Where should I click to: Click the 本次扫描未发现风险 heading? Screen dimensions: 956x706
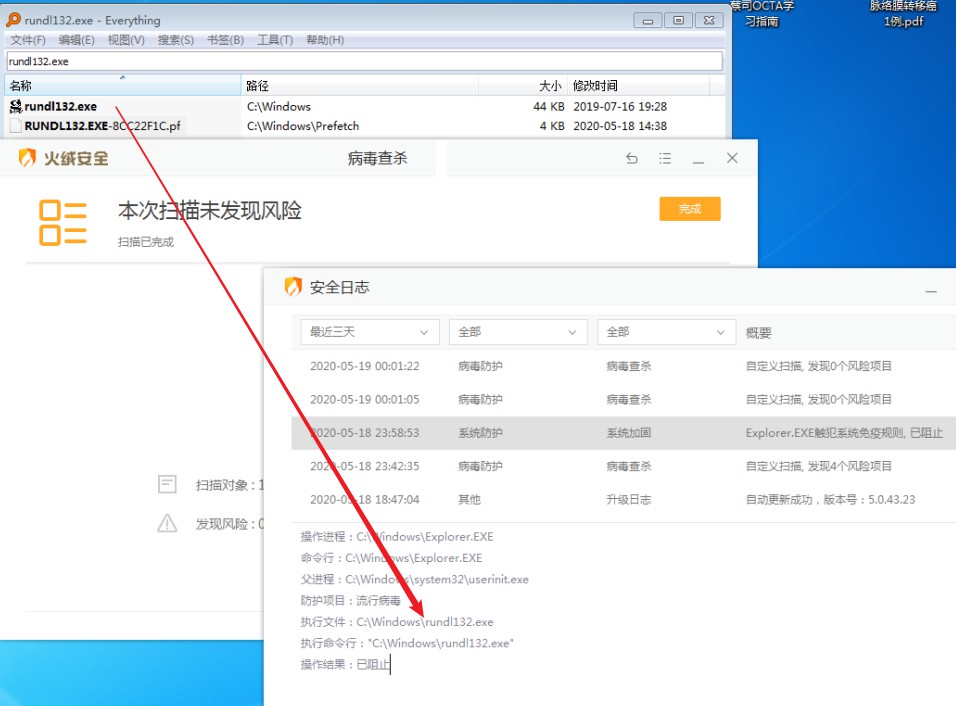[x=210, y=210]
